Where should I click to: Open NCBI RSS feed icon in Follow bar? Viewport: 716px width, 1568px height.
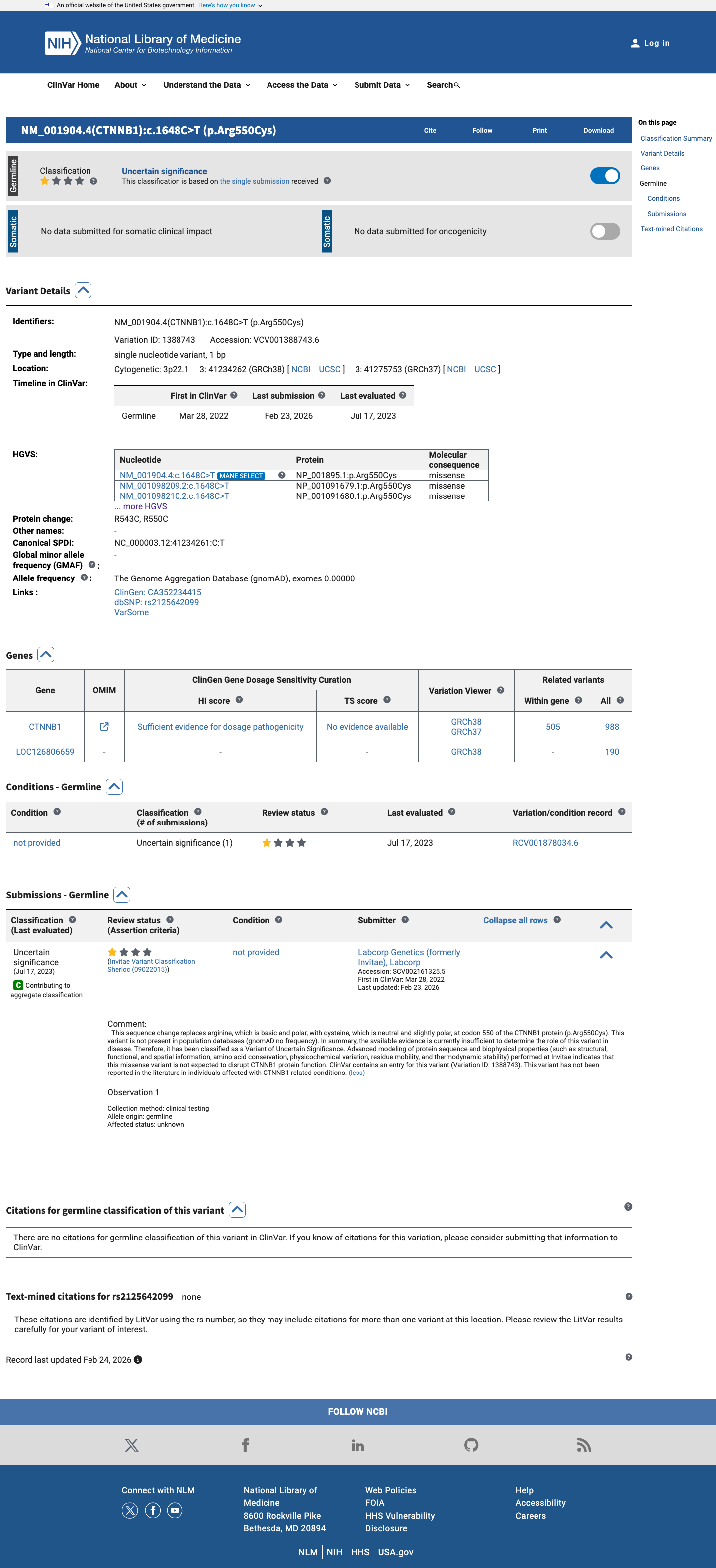[x=584, y=1444]
